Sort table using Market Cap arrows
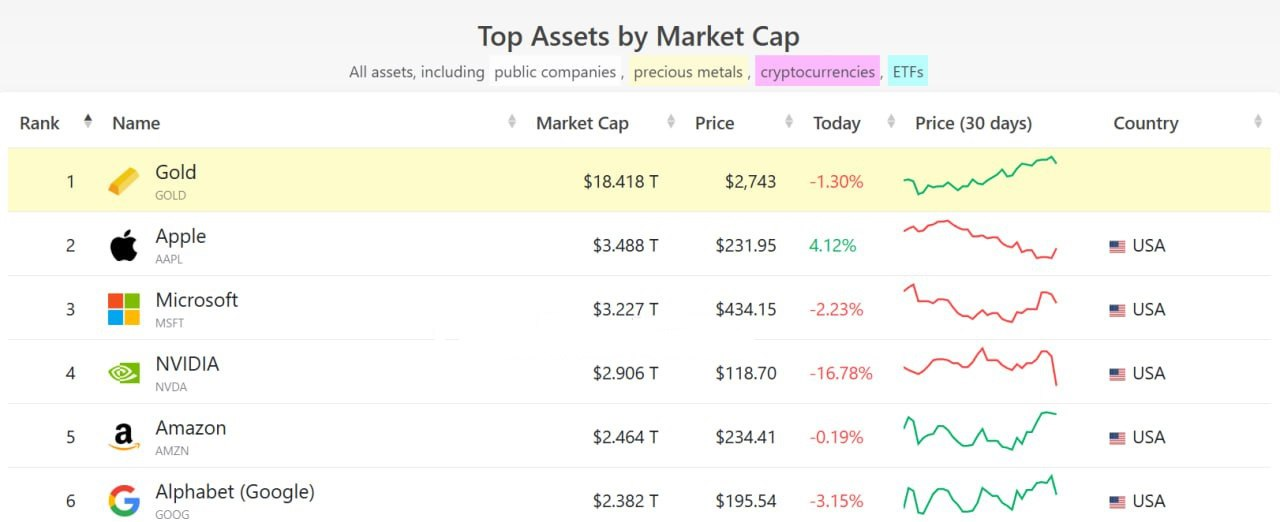The height and width of the screenshot is (522, 1280). [x=670, y=122]
